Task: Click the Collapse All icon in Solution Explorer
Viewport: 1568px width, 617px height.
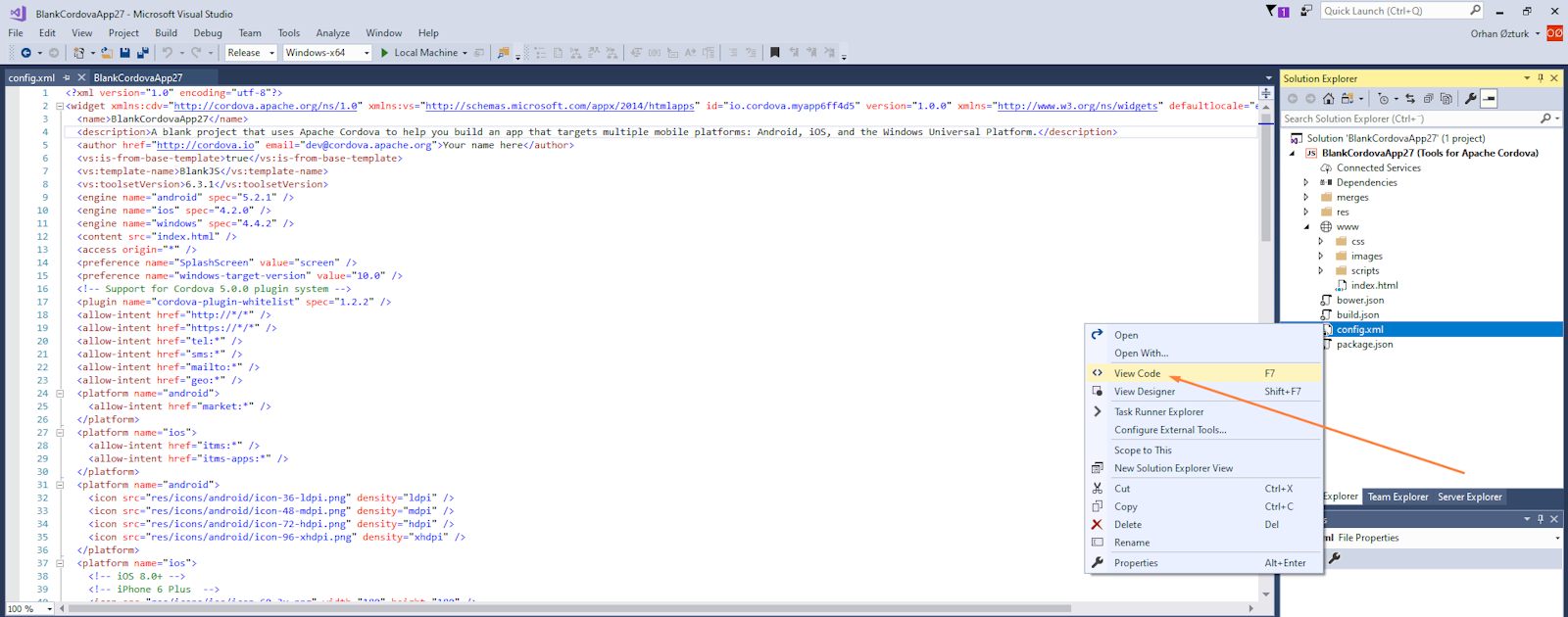Action: pos(1428,98)
